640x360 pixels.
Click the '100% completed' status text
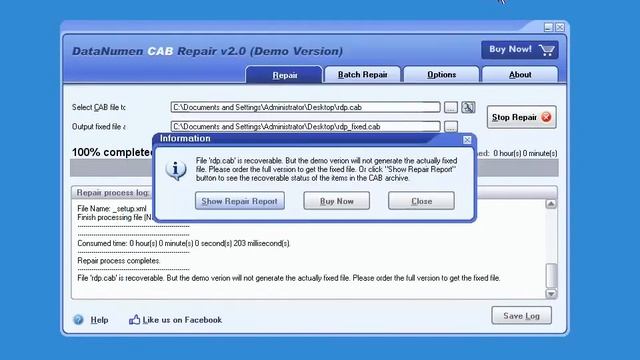pos(113,153)
